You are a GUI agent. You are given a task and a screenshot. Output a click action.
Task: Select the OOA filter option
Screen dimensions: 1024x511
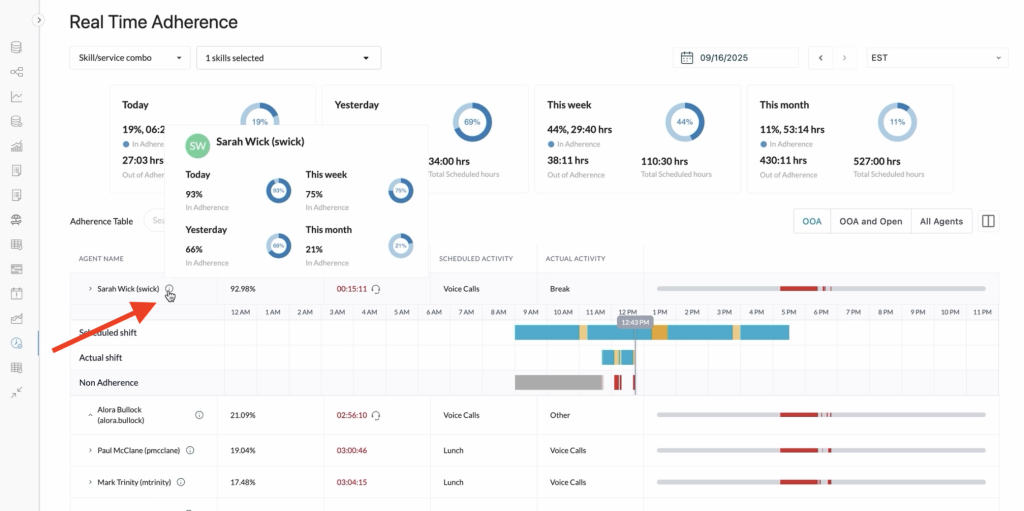811,221
